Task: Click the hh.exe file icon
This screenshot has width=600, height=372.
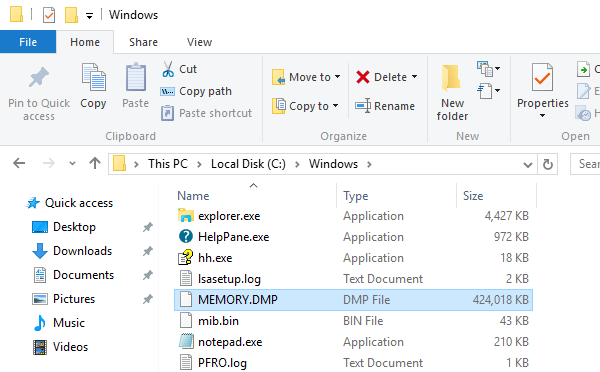Action: pyautogui.click(x=186, y=258)
